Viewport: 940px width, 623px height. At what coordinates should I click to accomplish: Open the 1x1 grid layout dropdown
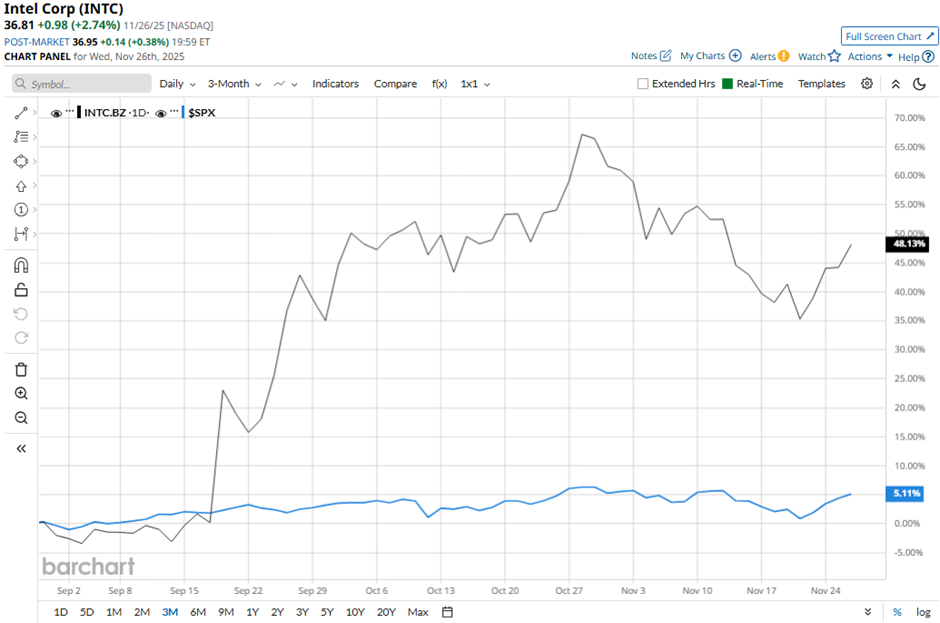[475, 84]
